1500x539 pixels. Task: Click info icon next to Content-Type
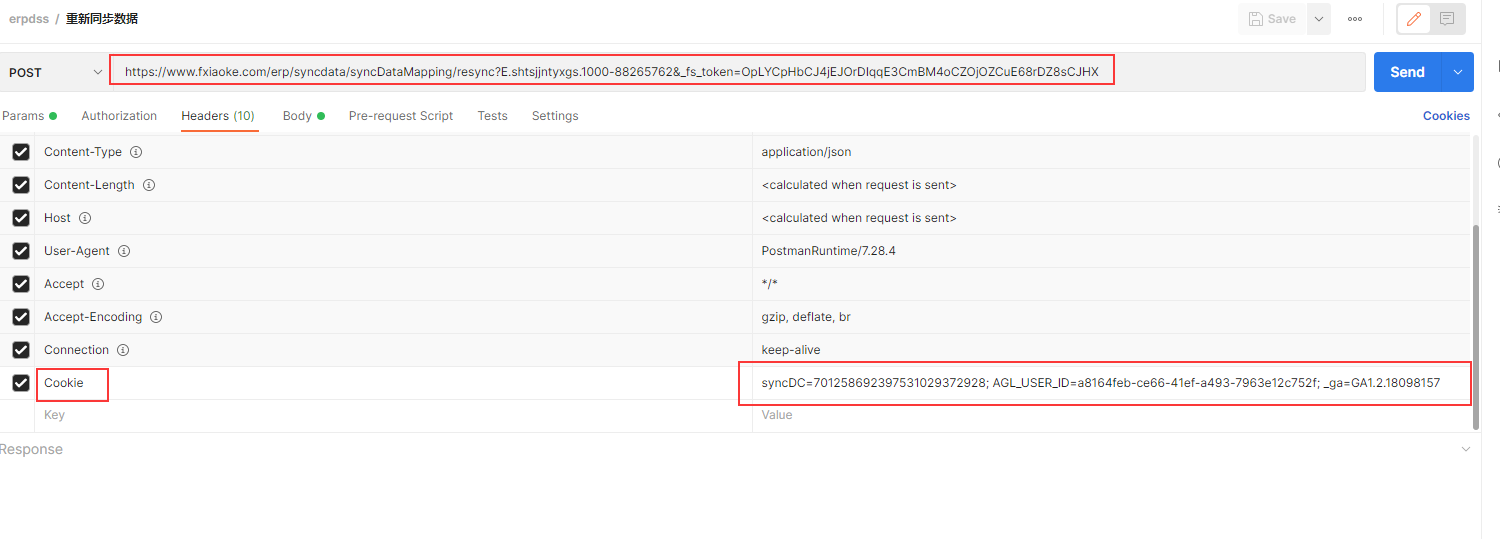coord(136,152)
